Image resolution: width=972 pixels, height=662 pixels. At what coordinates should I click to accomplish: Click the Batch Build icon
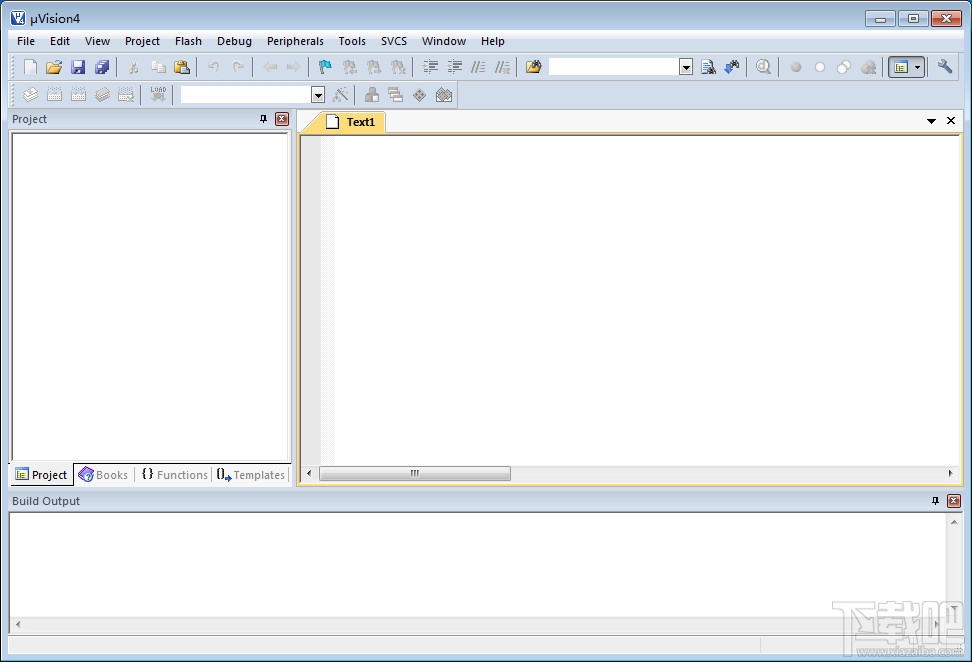pyautogui.click(x=102, y=95)
